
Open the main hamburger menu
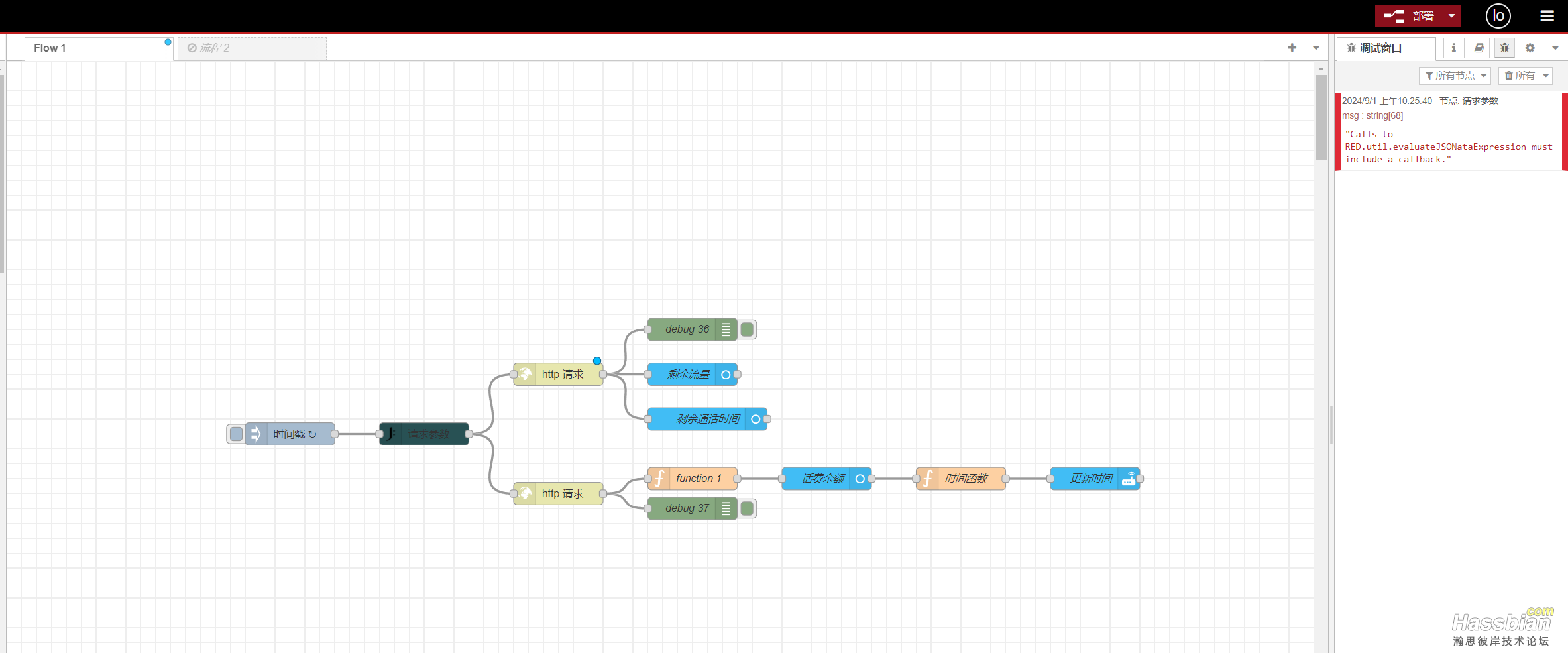point(1547,16)
